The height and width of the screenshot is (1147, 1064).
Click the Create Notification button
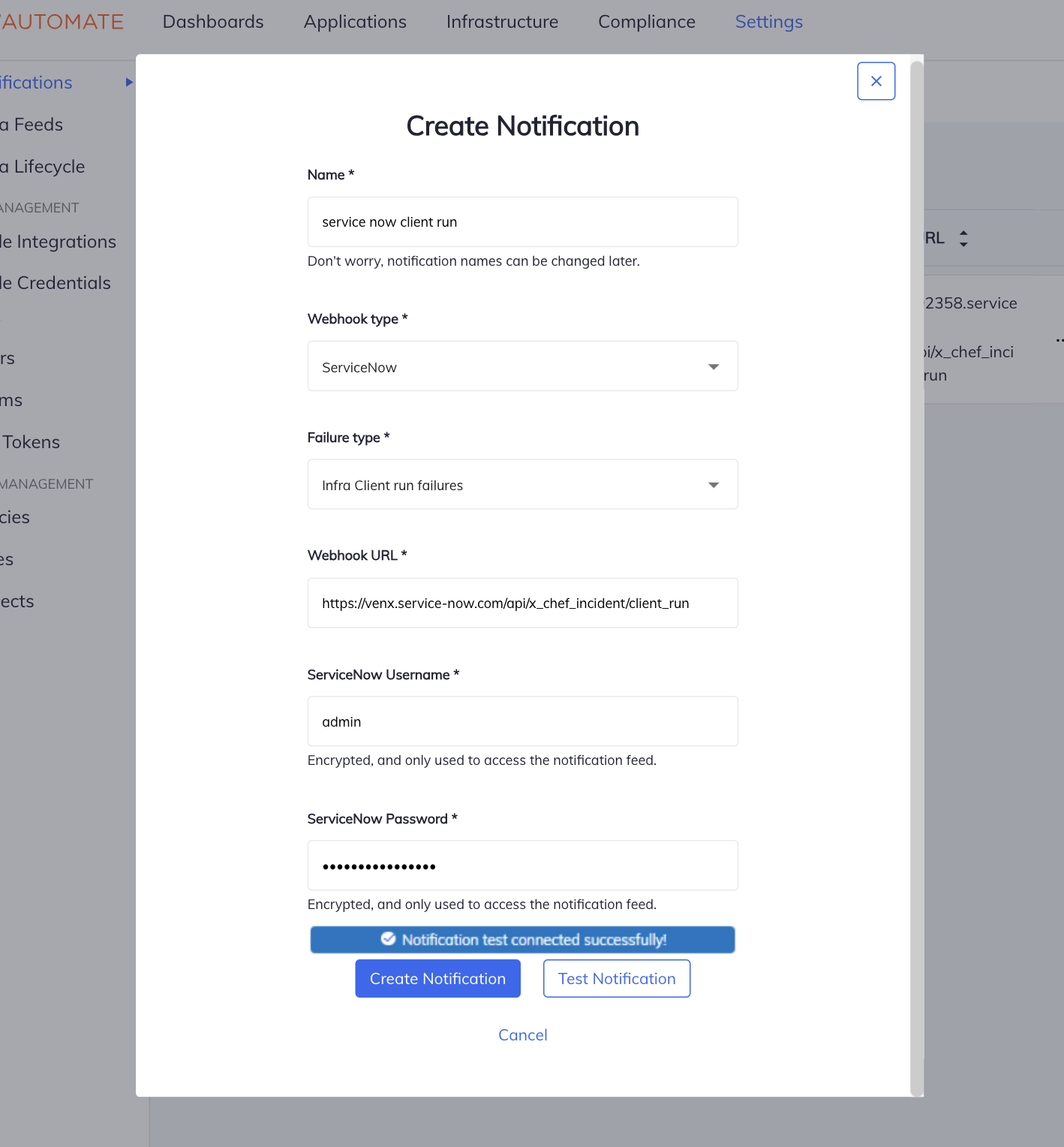point(437,978)
